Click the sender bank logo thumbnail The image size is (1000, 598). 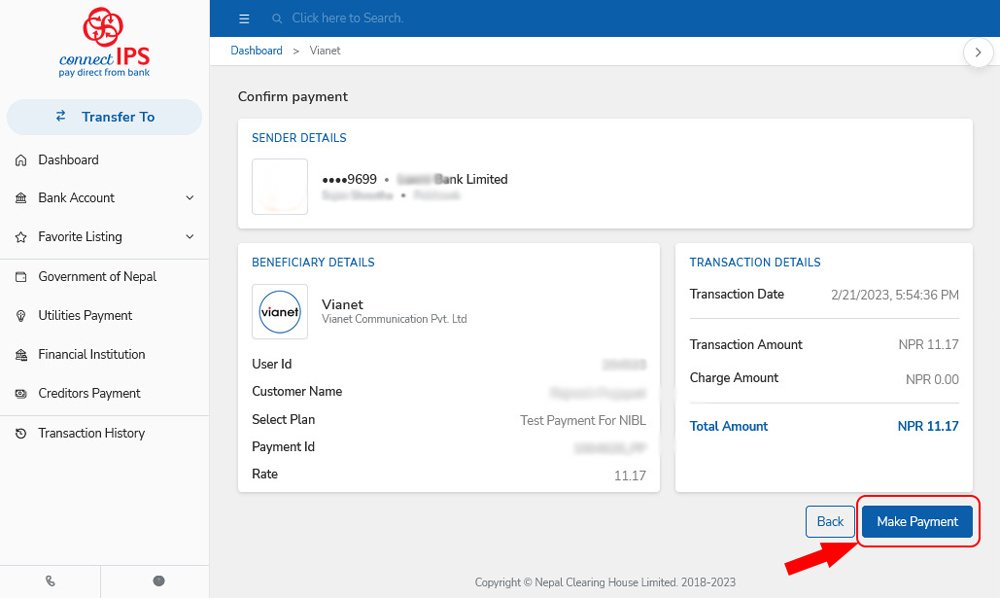point(280,187)
